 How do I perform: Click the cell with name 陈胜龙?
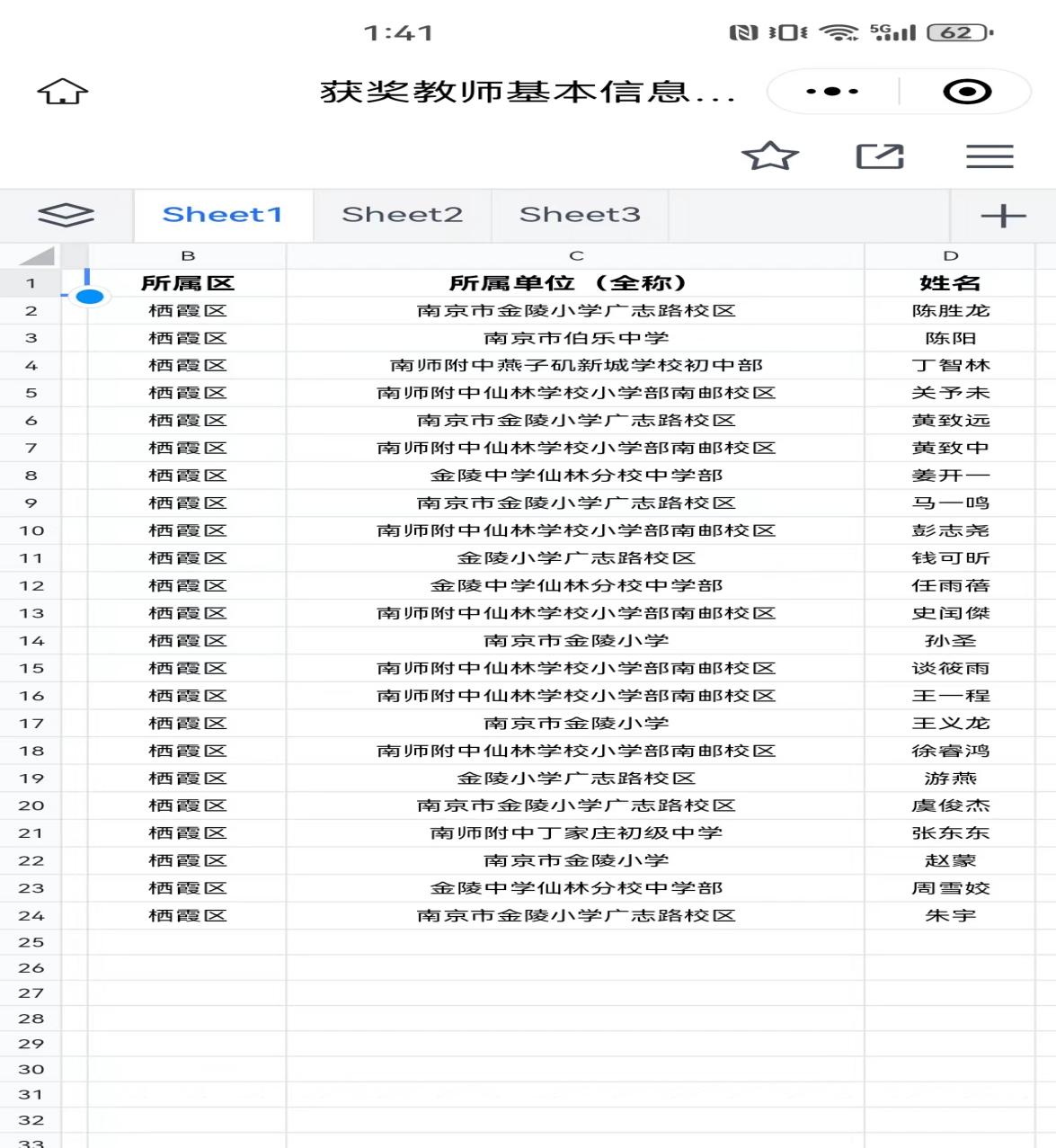(950, 311)
